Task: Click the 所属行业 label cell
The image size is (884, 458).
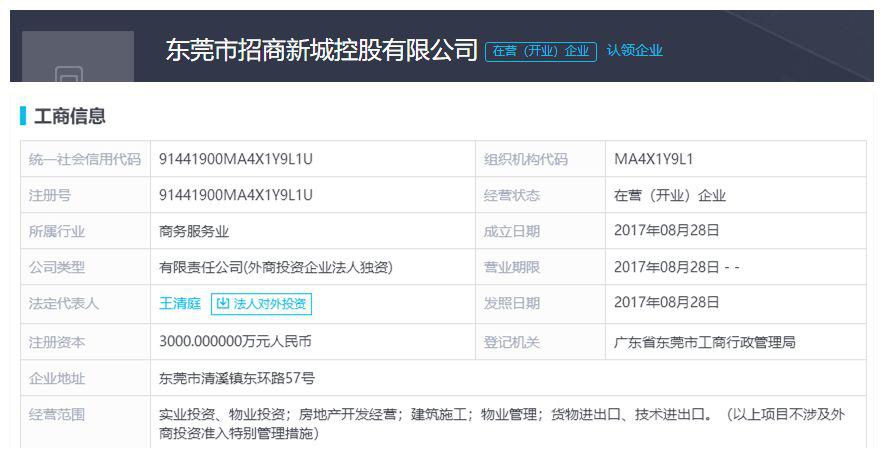Action: (x=86, y=231)
